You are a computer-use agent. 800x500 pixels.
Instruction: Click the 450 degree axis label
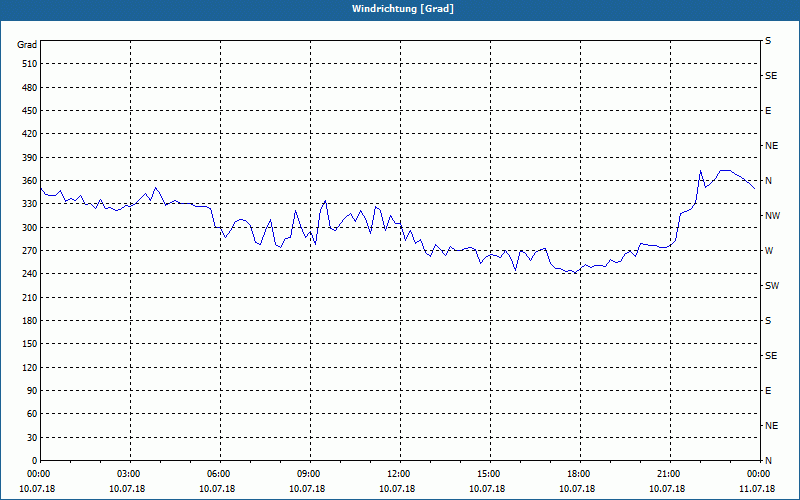(30, 111)
